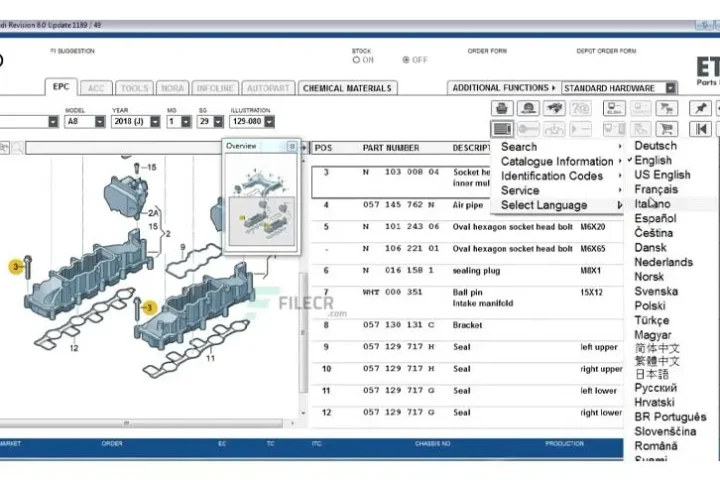Select the stock ON radio button
The image size is (720, 480).
tap(356, 60)
